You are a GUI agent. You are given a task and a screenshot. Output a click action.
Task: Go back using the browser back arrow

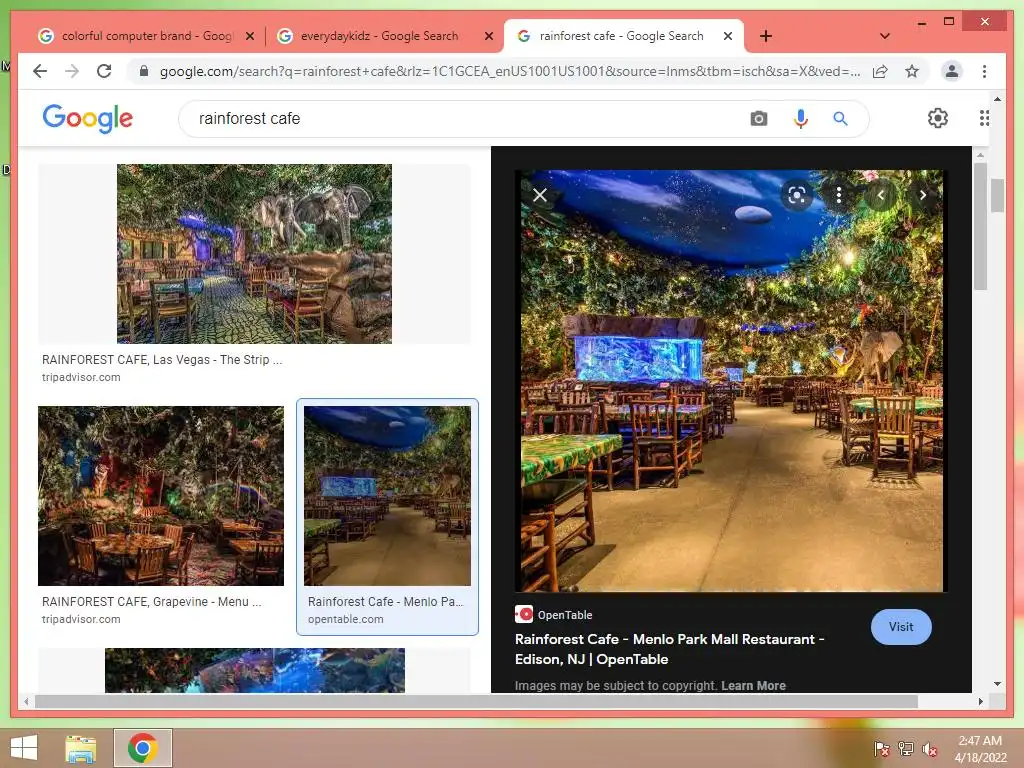coord(40,71)
